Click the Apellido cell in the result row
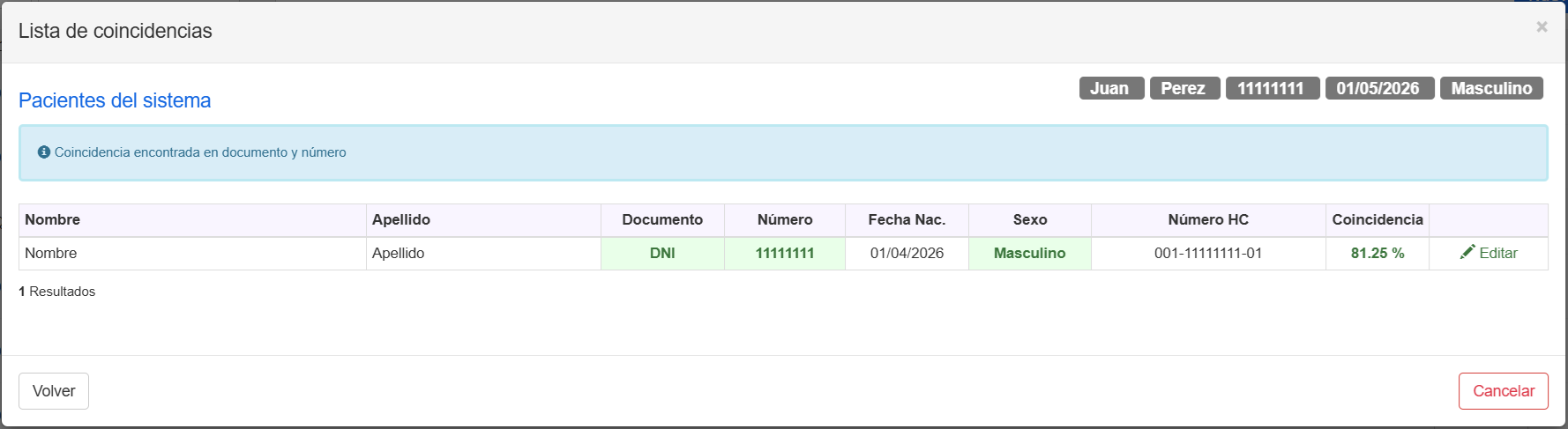Image resolution: width=1568 pixels, height=429 pixels. click(483, 254)
